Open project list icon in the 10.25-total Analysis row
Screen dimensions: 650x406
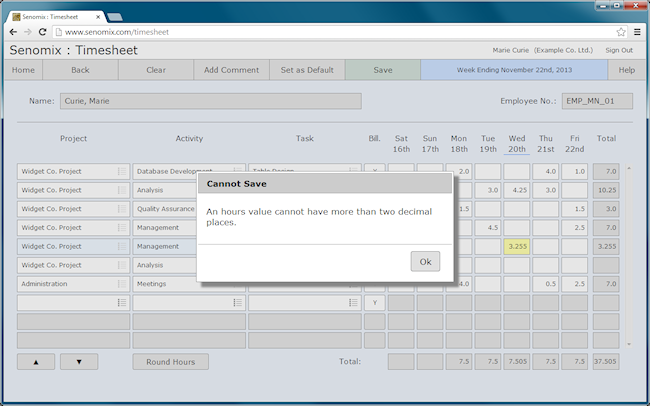tap(121, 190)
